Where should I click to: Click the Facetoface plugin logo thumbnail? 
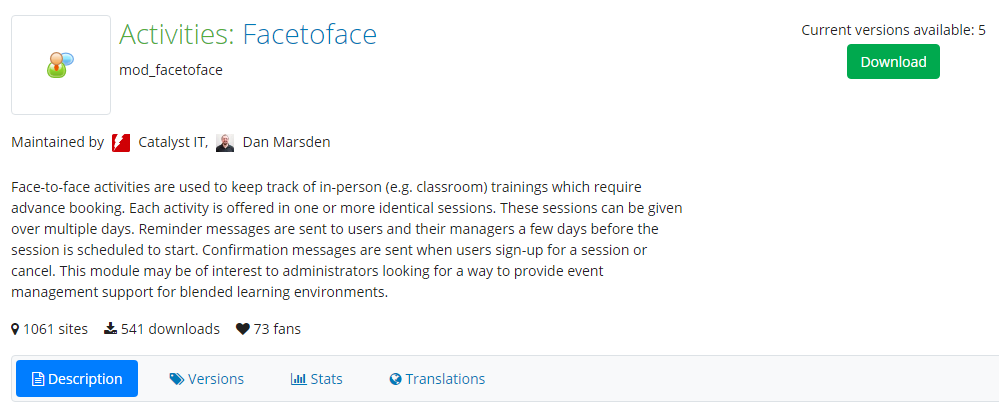[x=61, y=65]
